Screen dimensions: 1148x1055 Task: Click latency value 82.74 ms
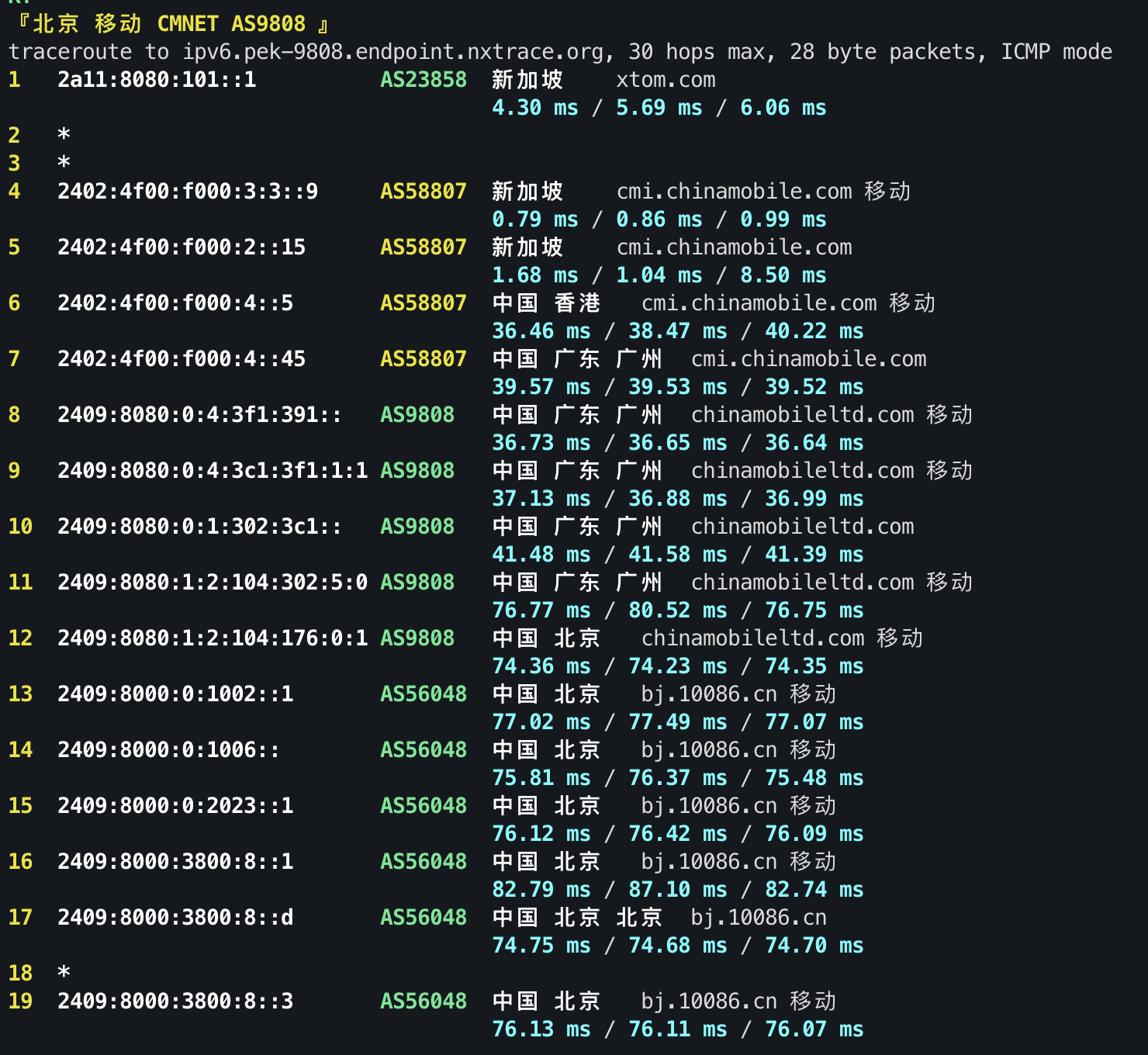[814, 890]
